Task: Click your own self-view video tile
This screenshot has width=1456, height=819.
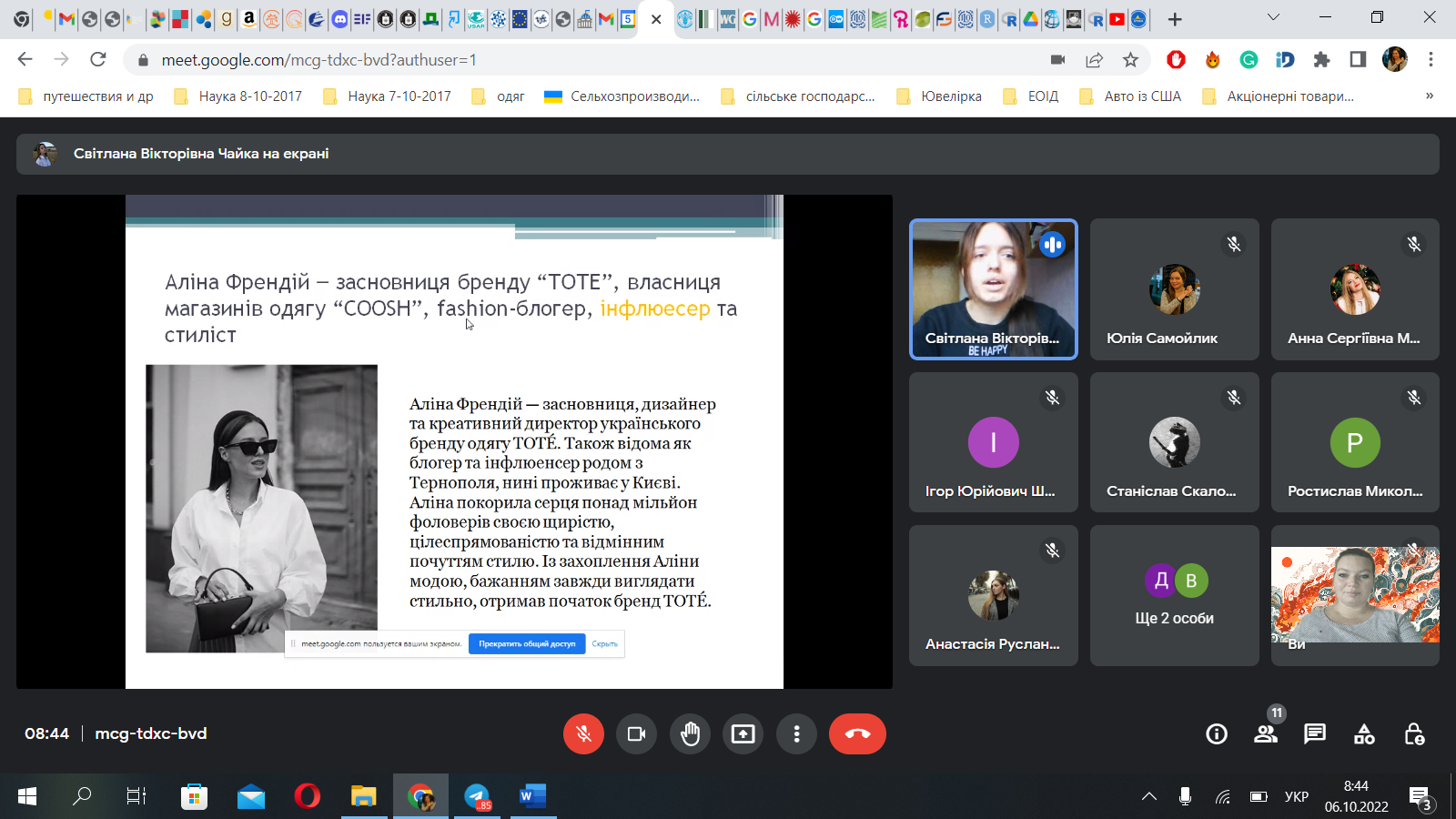Action: (x=1355, y=595)
